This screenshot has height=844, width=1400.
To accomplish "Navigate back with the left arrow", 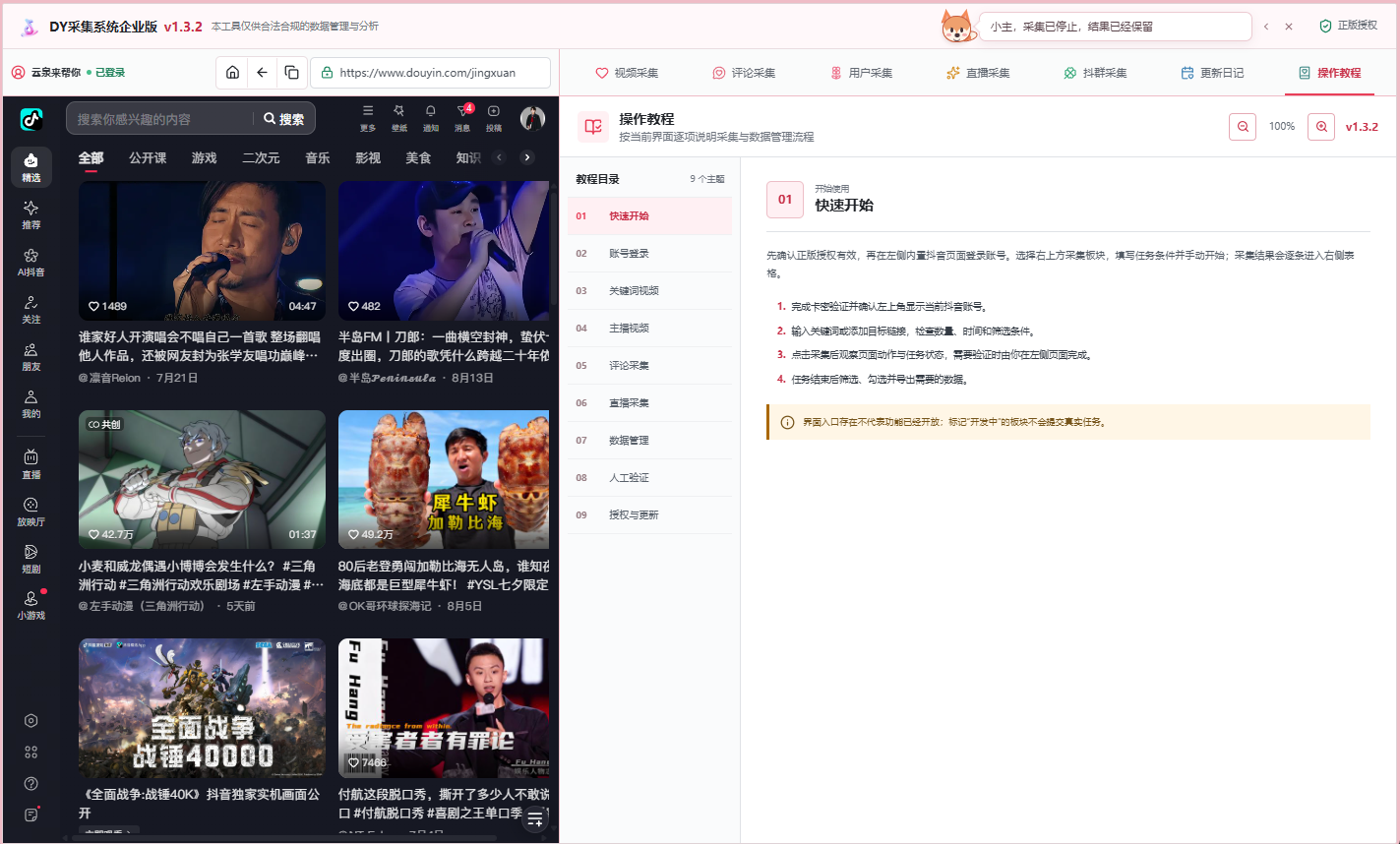I will coord(262,73).
